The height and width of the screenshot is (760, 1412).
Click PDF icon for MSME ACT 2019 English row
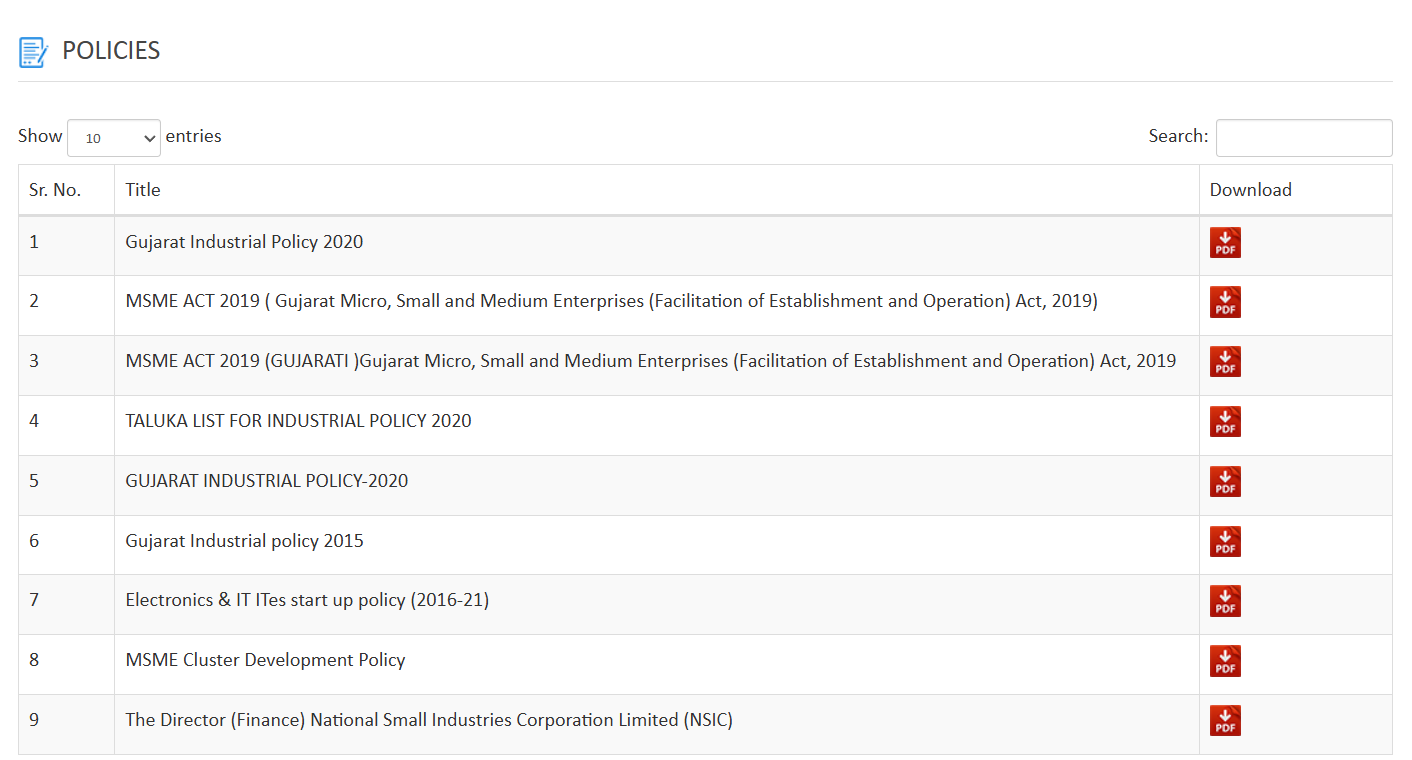point(1225,302)
